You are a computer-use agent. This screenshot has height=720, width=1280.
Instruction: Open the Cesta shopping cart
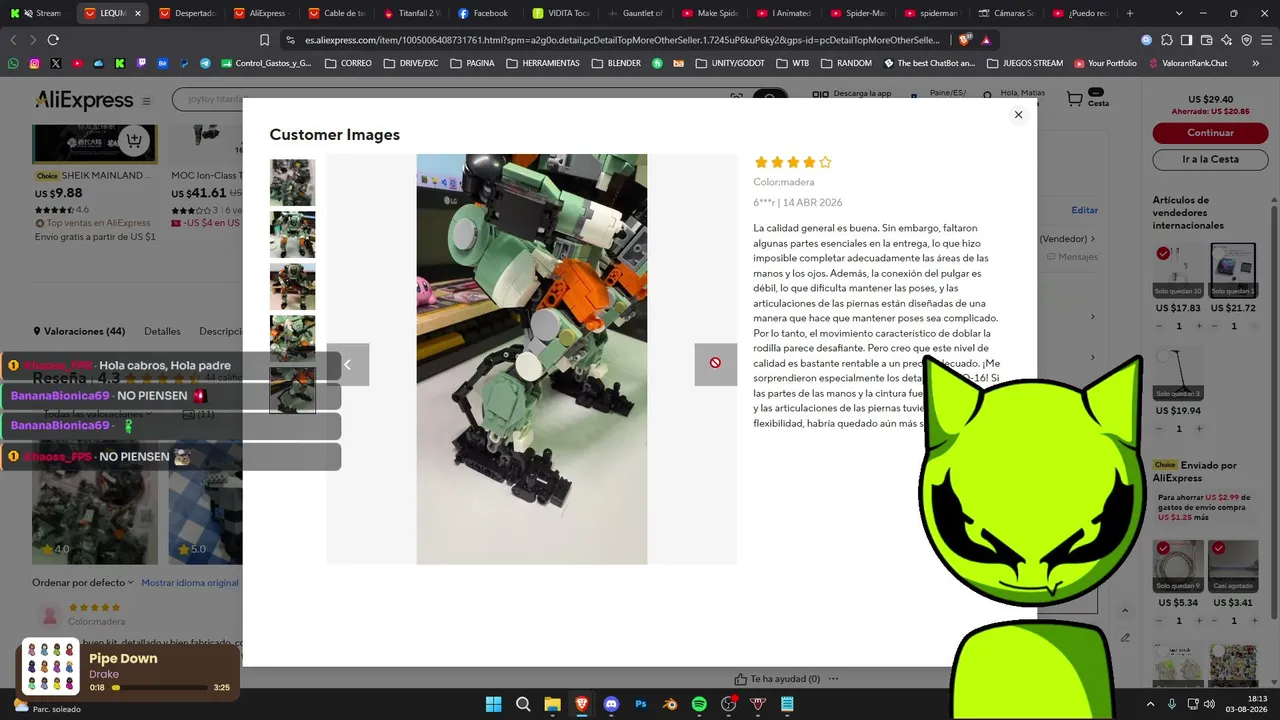(x=1087, y=99)
